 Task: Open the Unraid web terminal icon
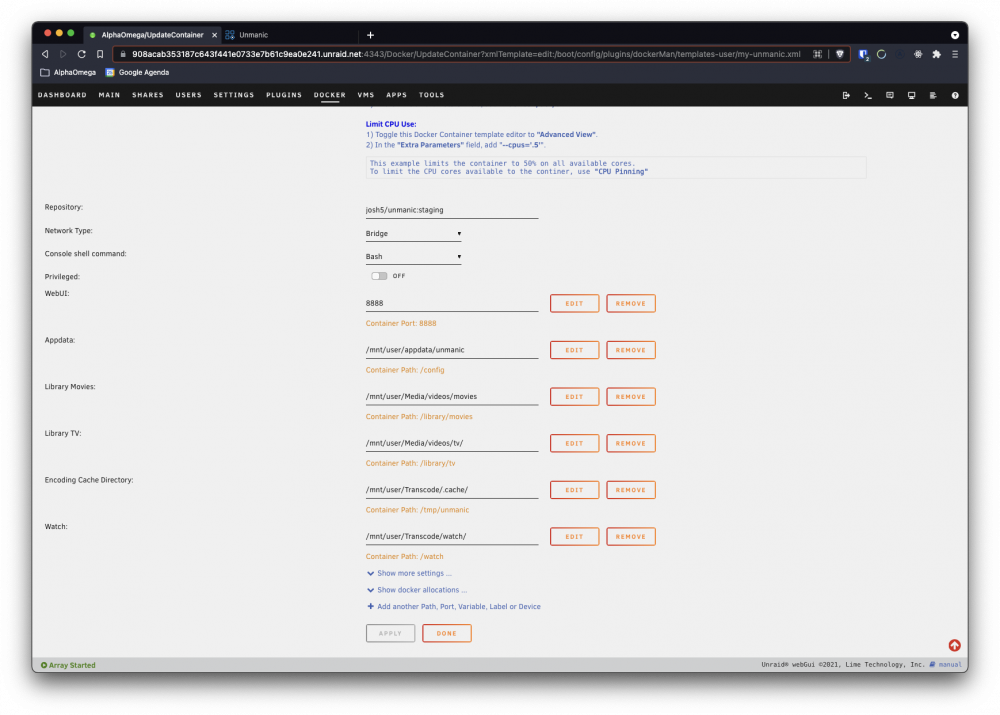(867, 95)
